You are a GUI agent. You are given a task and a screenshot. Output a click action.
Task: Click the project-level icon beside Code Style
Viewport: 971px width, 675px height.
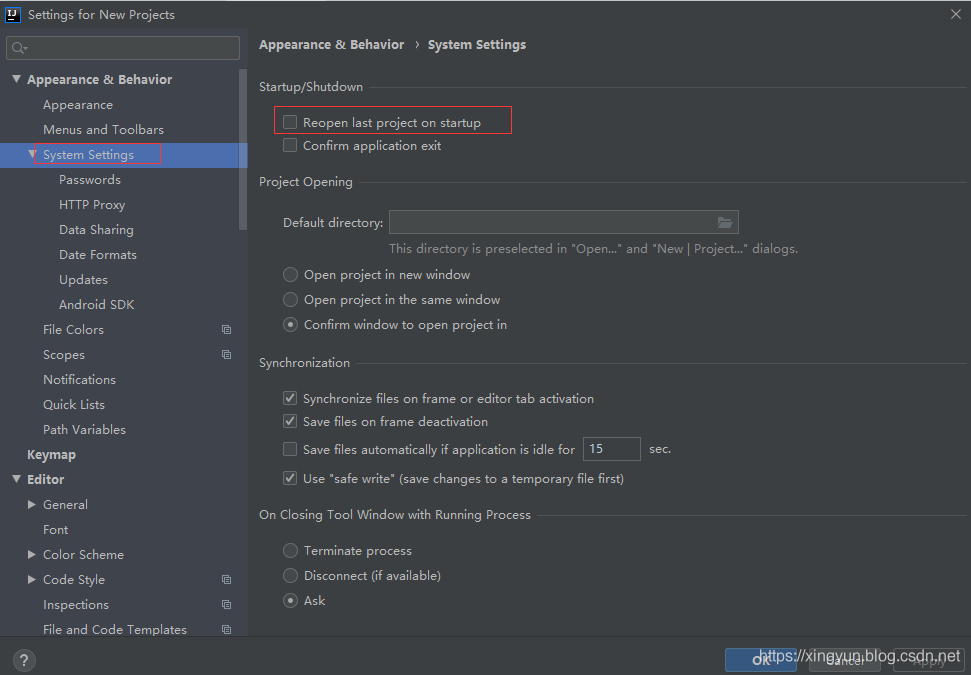point(227,580)
